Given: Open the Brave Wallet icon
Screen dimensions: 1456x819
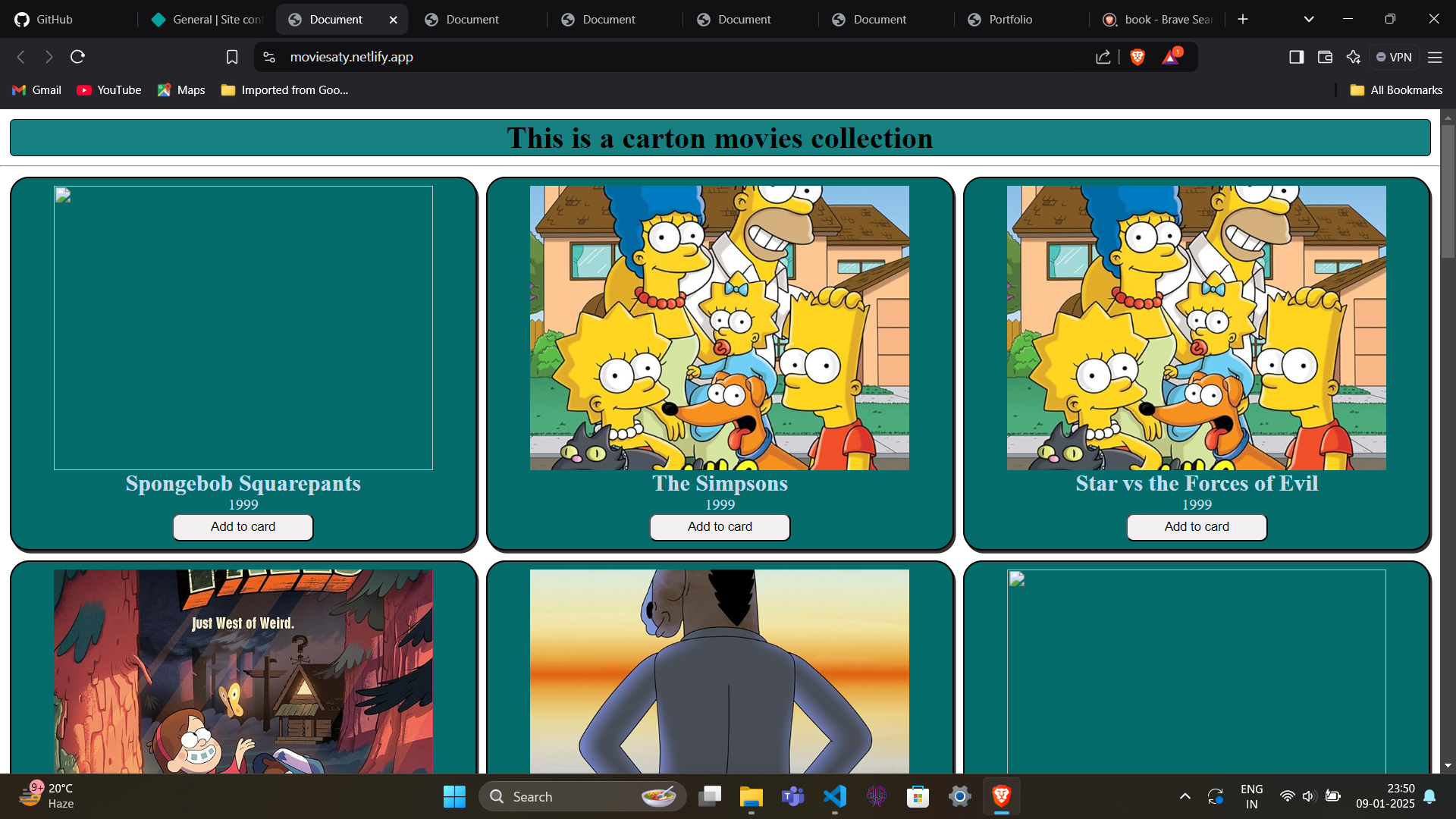Looking at the screenshot, I should tap(1325, 57).
